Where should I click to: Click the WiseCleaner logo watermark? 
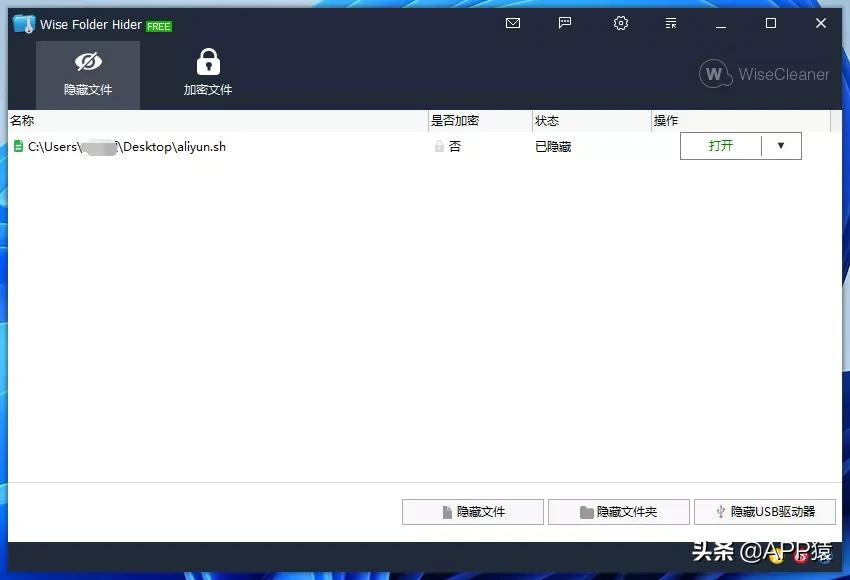(x=764, y=74)
